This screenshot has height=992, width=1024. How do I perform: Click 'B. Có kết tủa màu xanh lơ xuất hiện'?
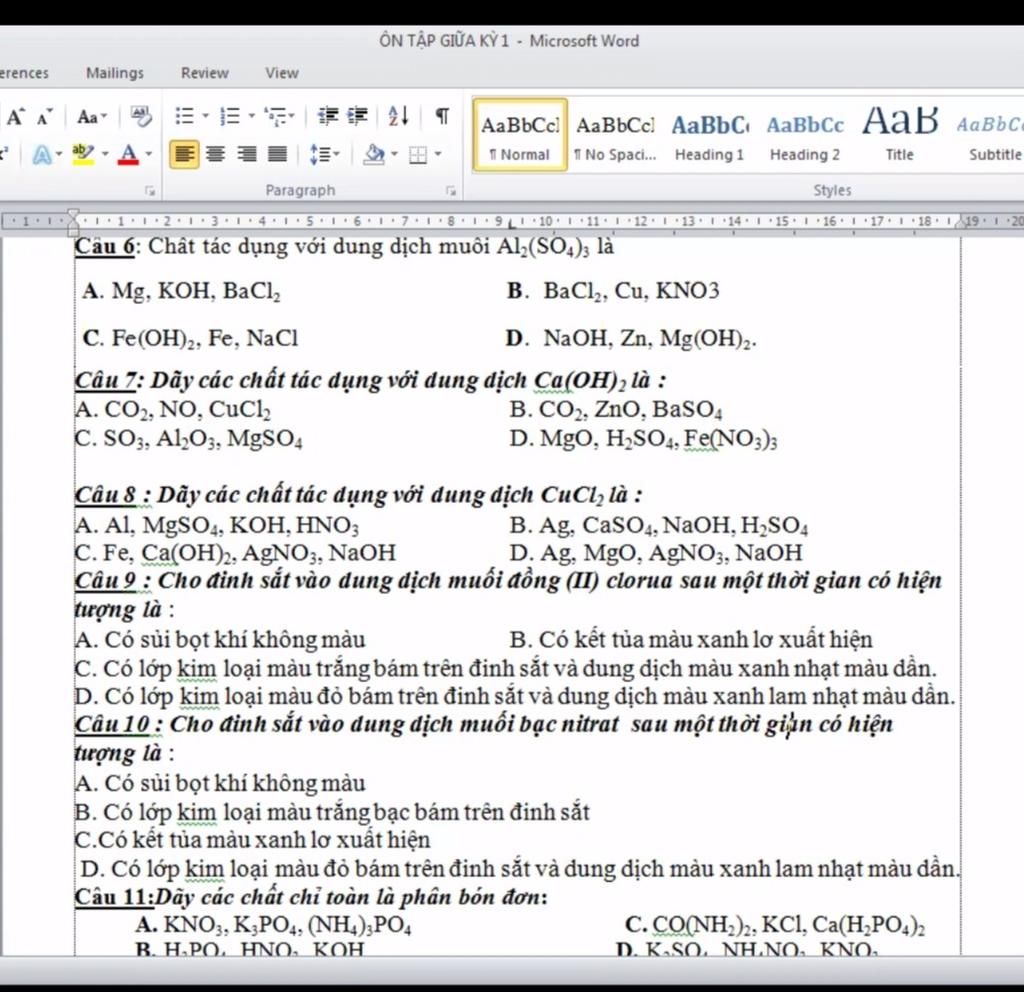(x=691, y=639)
